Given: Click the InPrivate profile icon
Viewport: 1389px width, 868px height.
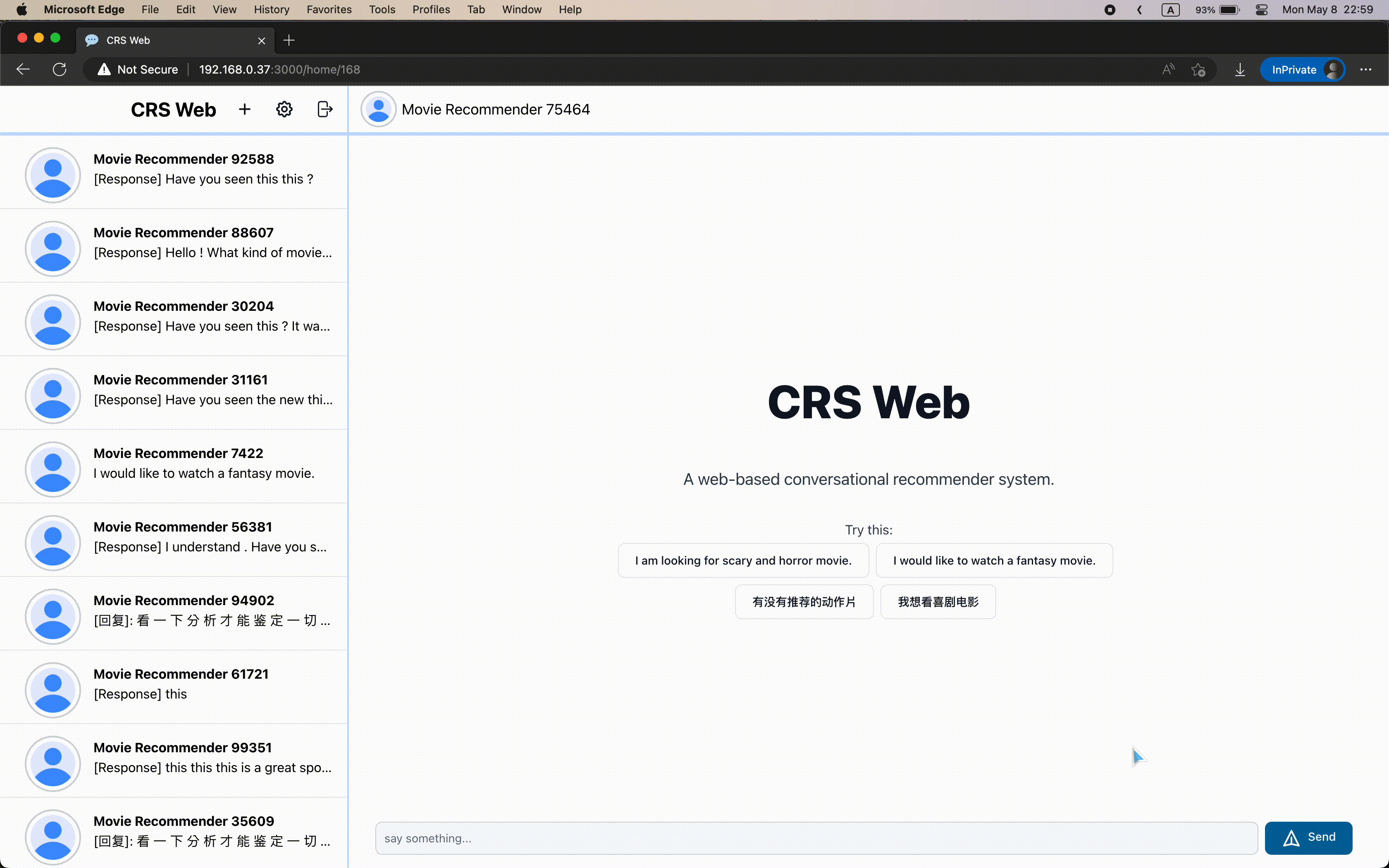Looking at the screenshot, I should pyautogui.click(x=1337, y=69).
